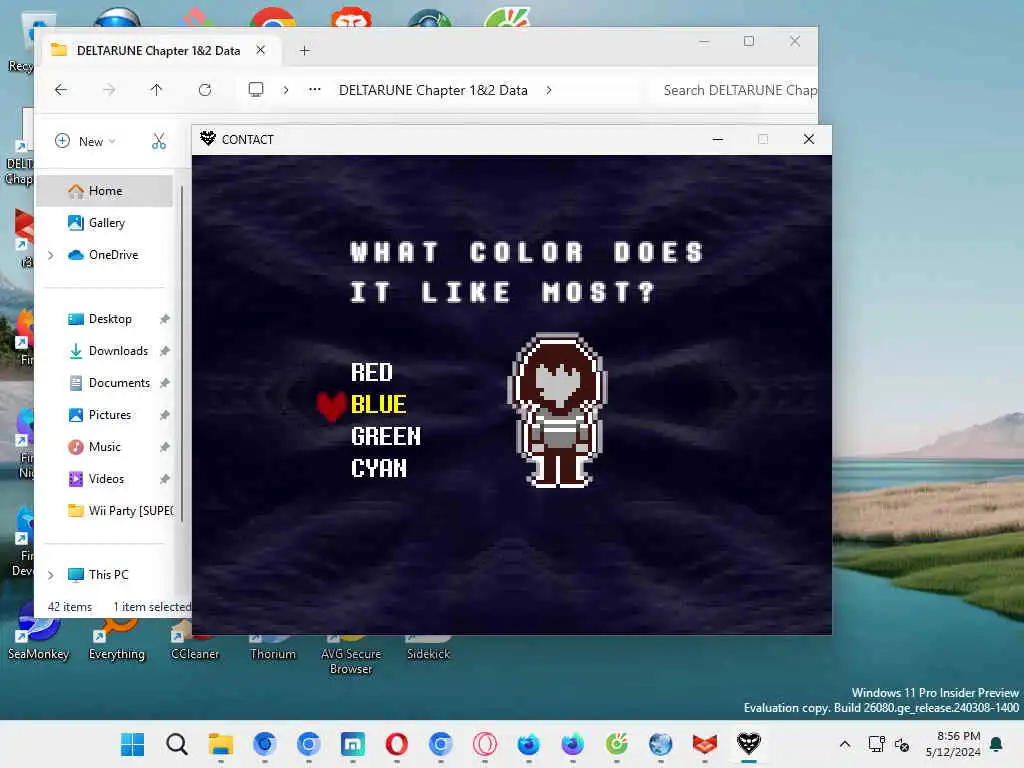
Task: Click the pin icon beside Videos
Action: 165,479
